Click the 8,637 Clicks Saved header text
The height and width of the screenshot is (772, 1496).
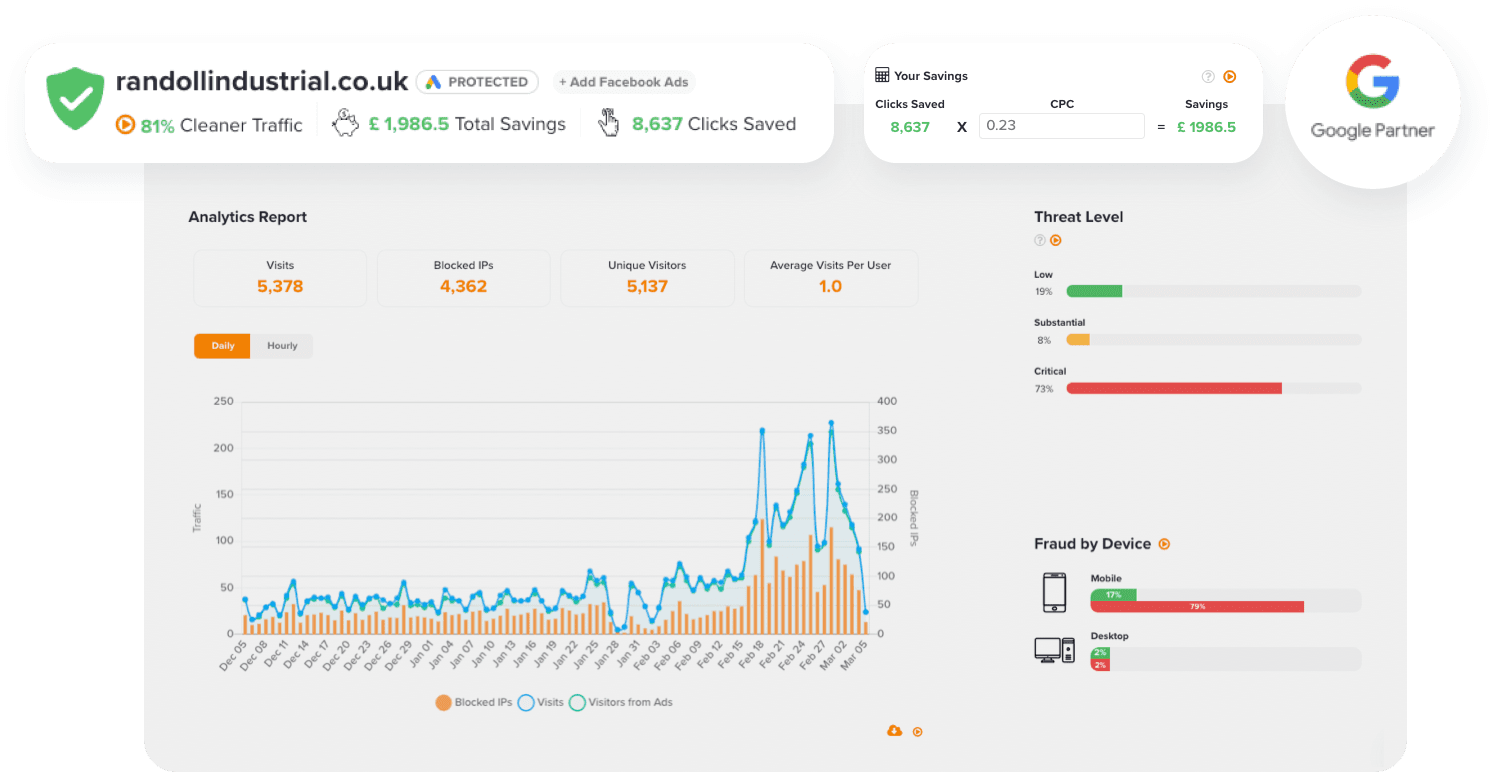[714, 124]
